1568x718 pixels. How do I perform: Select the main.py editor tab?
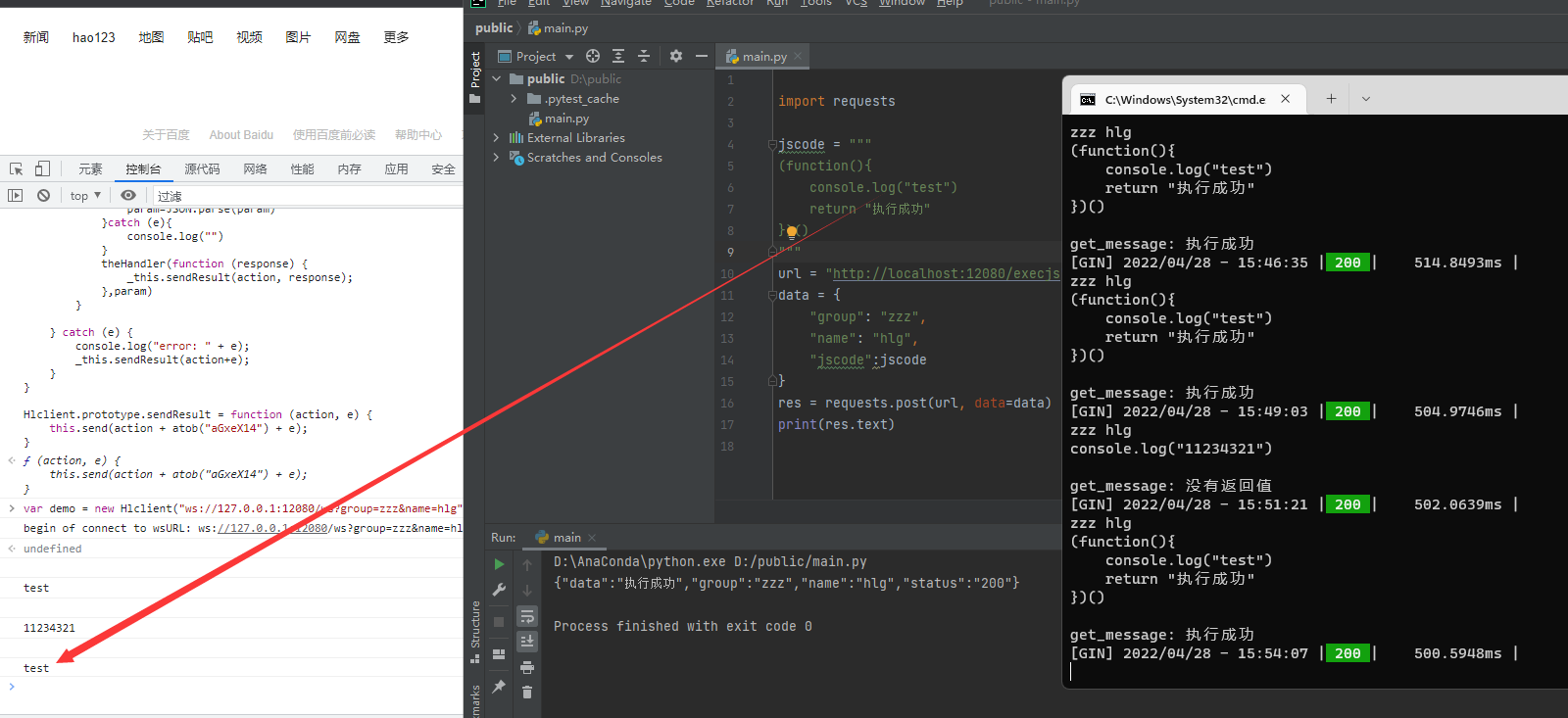763,57
